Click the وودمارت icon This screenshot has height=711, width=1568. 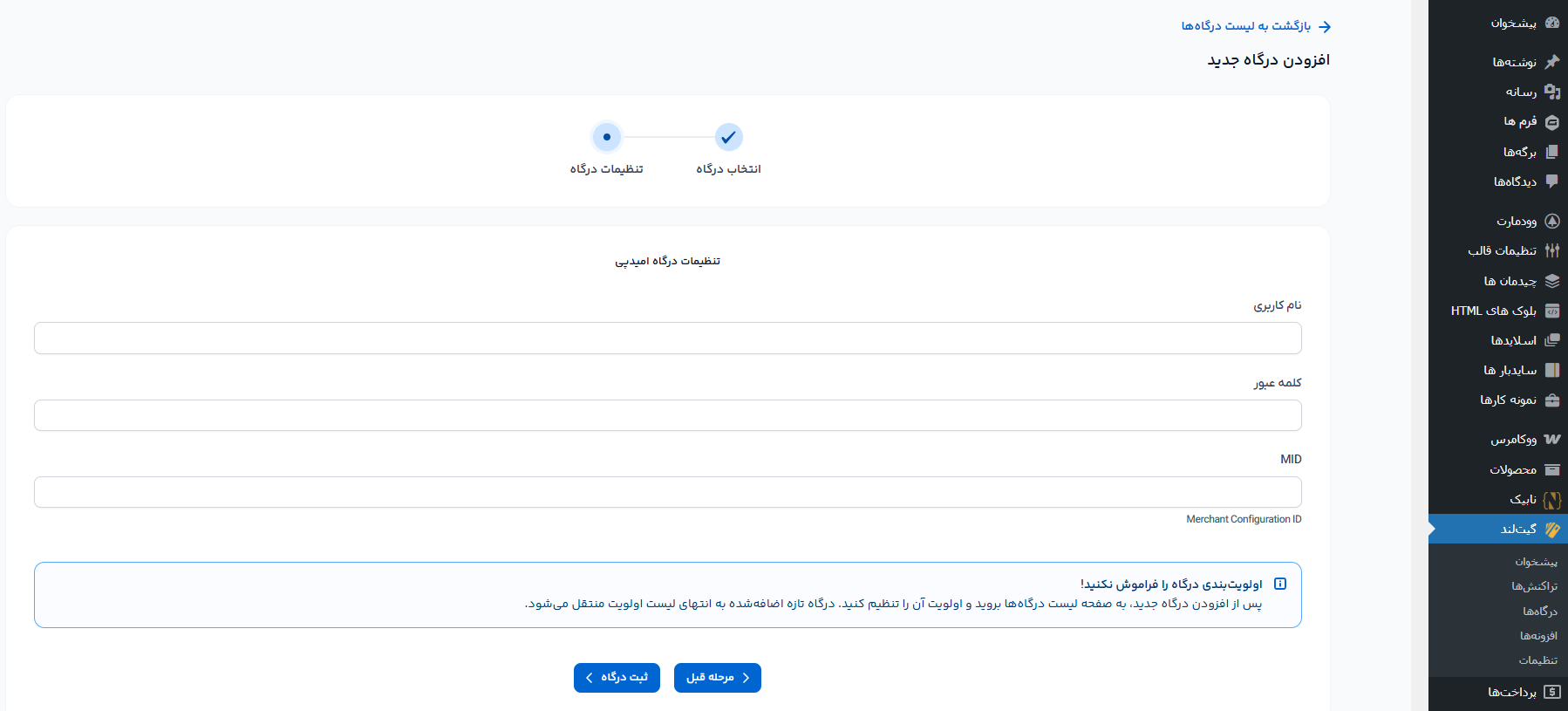point(1551,221)
